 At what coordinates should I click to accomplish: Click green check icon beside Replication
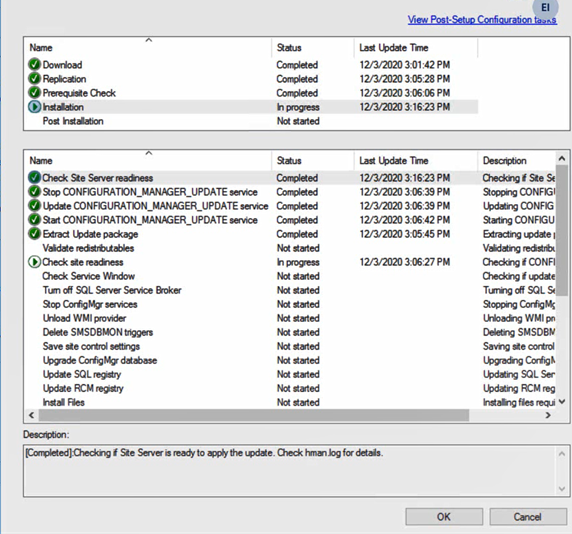tap(34, 79)
